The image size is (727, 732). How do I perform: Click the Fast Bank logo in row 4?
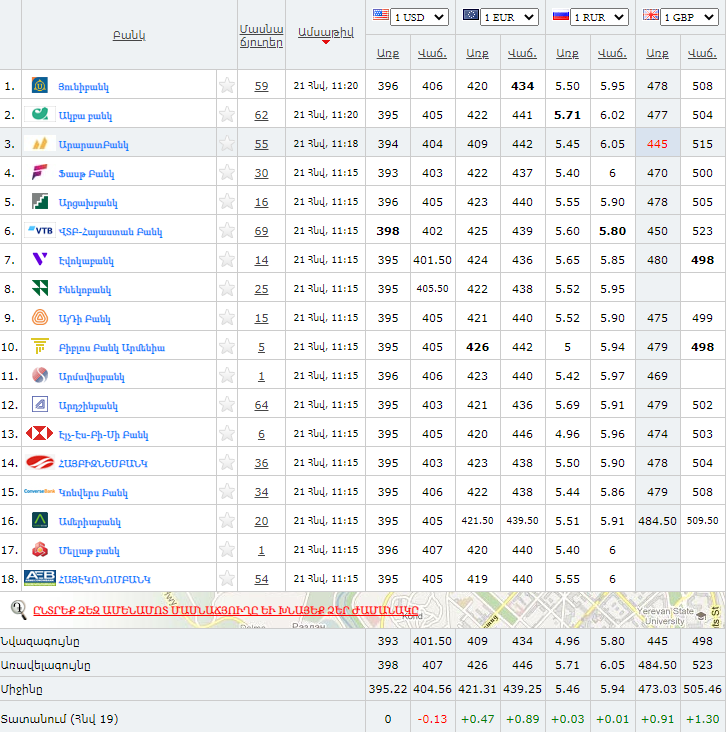click(x=40, y=172)
